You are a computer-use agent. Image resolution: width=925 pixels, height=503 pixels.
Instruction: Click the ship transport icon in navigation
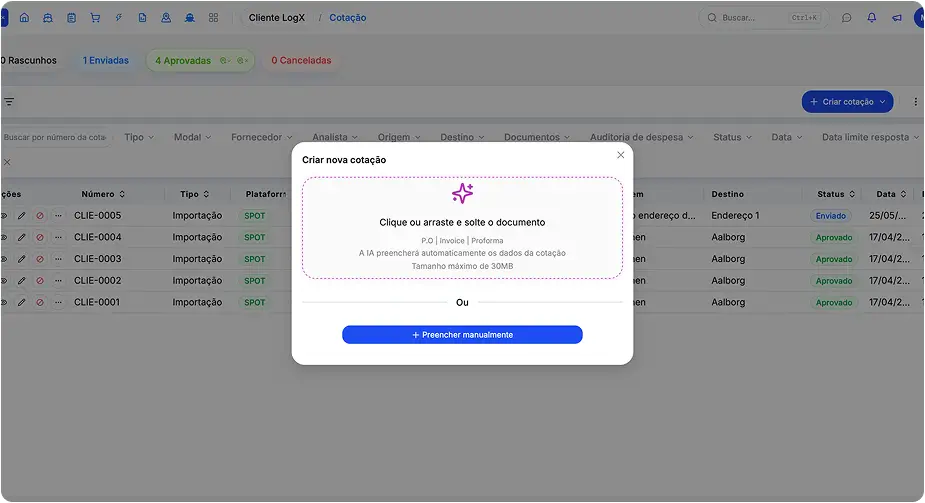tap(48, 18)
